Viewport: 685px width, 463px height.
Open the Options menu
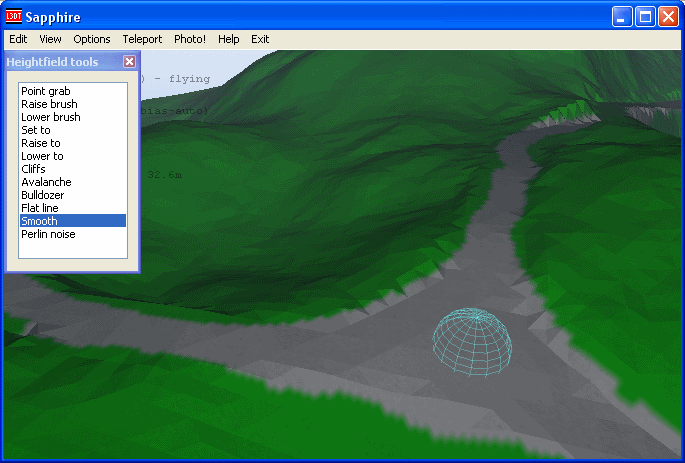point(92,39)
